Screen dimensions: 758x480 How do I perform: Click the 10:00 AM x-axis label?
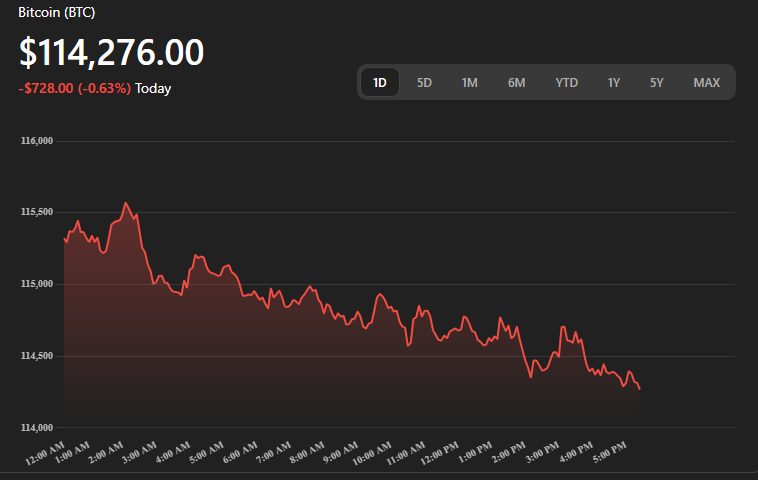point(372,453)
